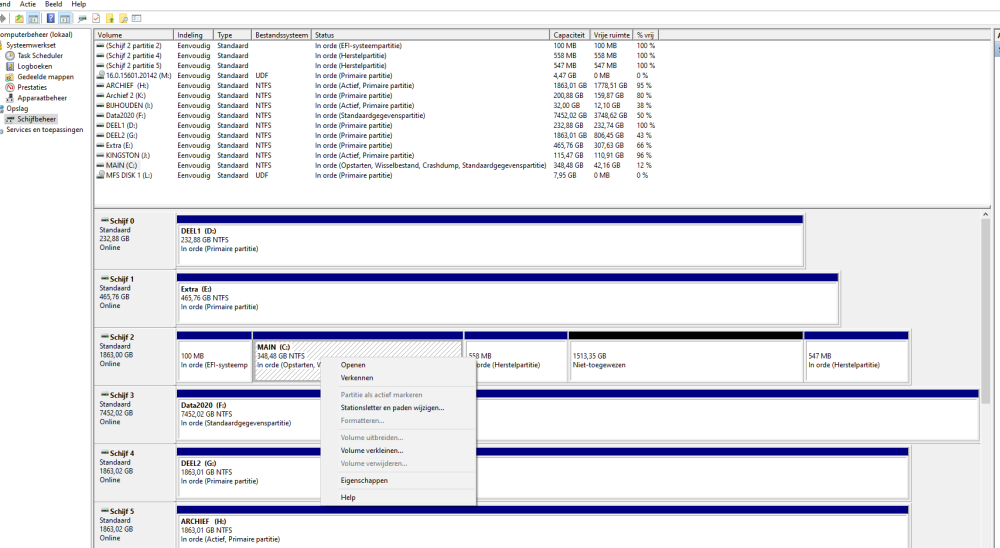Click the blue Help toolbar icon
Image resolution: width=1000 pixels, height=548 pixels.
click(49, 19)
